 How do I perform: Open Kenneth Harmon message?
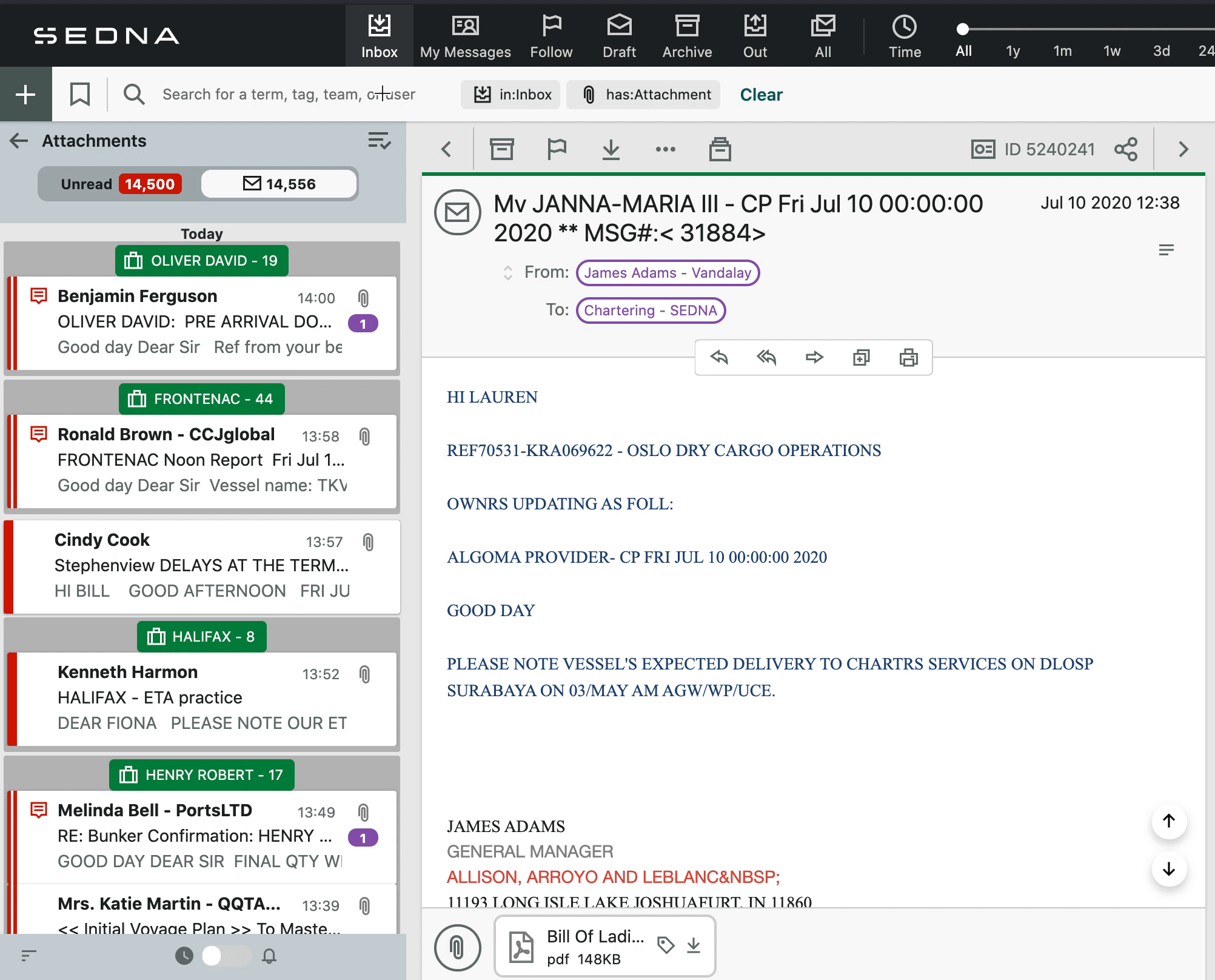click(203, 699)
